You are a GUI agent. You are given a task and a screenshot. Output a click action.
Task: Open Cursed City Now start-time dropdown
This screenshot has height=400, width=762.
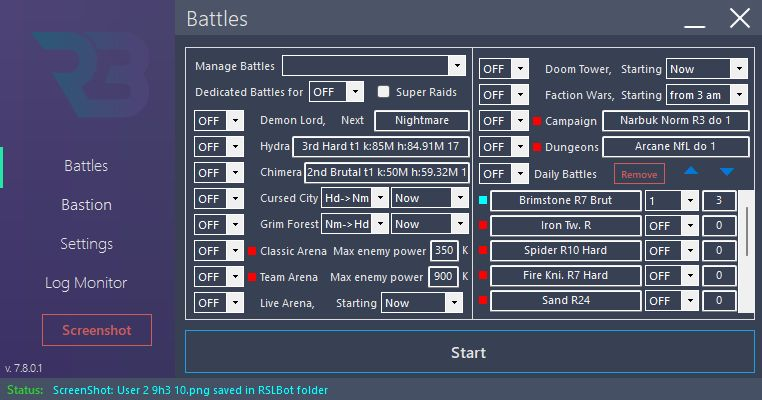click(430, 198)
